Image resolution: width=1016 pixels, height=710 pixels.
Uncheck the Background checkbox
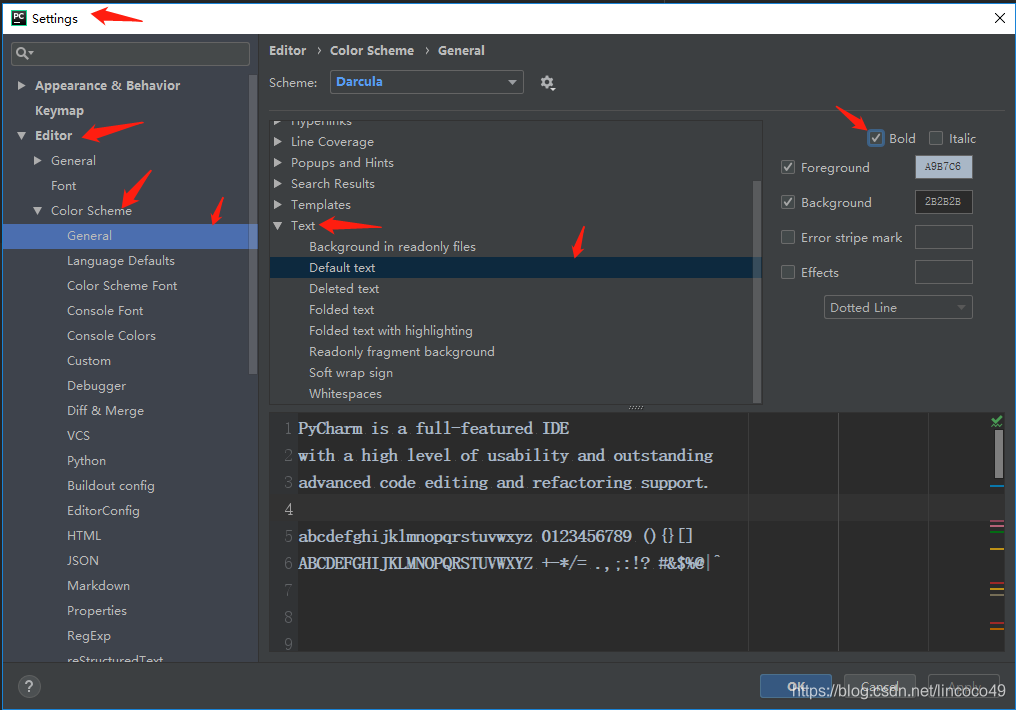tap(788, 202)
